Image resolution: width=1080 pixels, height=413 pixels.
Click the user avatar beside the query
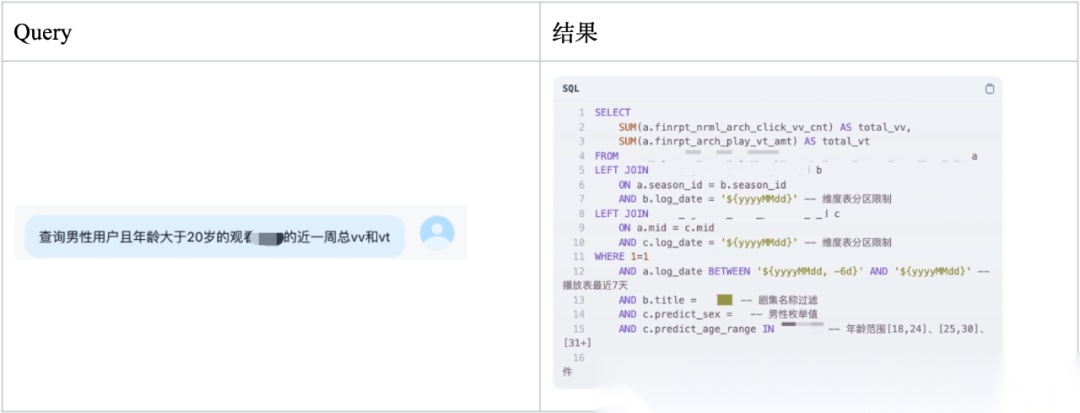437,233
